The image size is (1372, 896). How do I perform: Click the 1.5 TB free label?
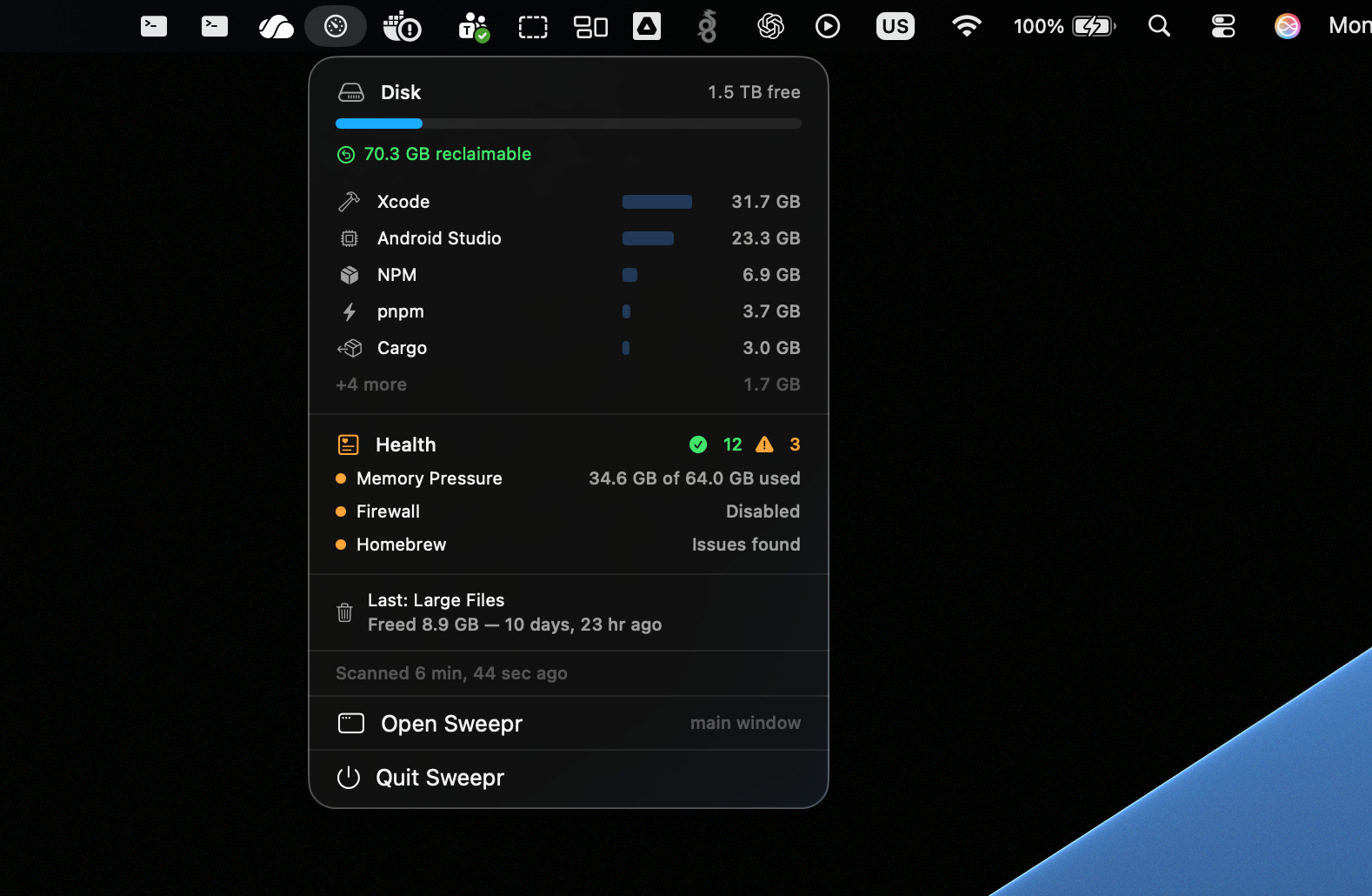754,92
